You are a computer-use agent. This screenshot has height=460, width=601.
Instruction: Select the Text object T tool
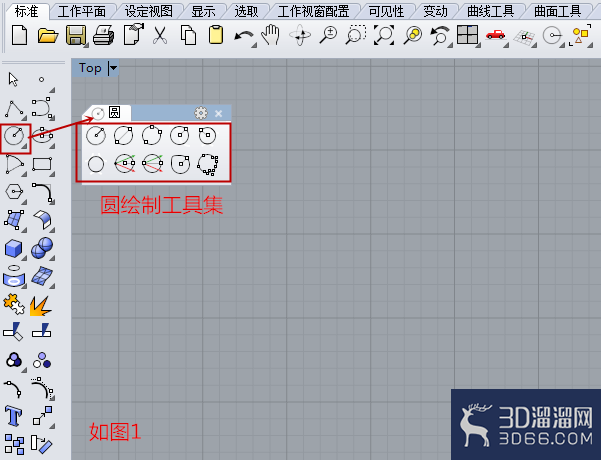tap(13, 416)
